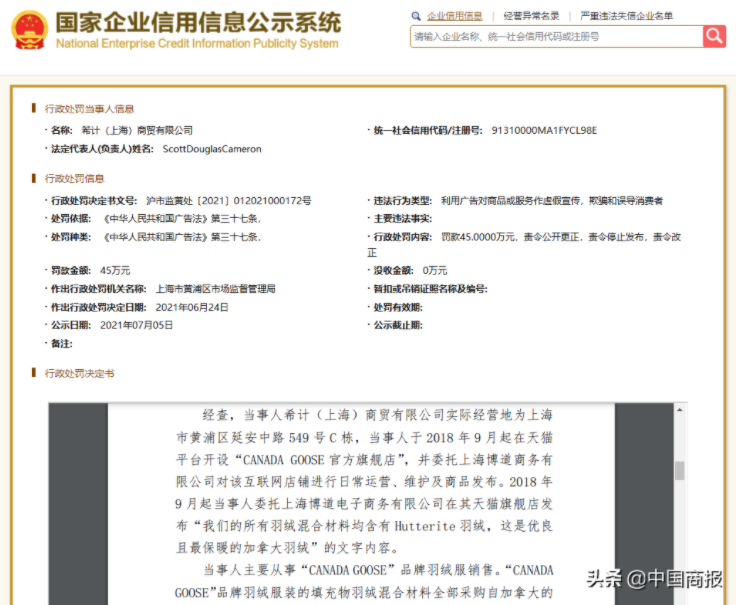Open the 经营异常名录 tab
Image resolution: width=736 pixels, height=605 pixels.
(531, 16)
